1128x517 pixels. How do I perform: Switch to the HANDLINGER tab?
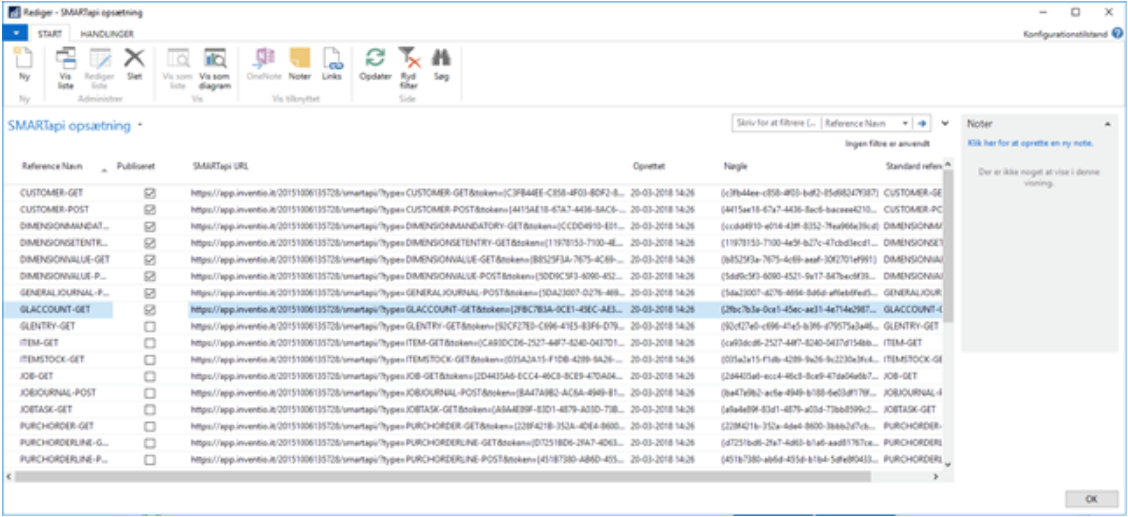click(107, 34)
